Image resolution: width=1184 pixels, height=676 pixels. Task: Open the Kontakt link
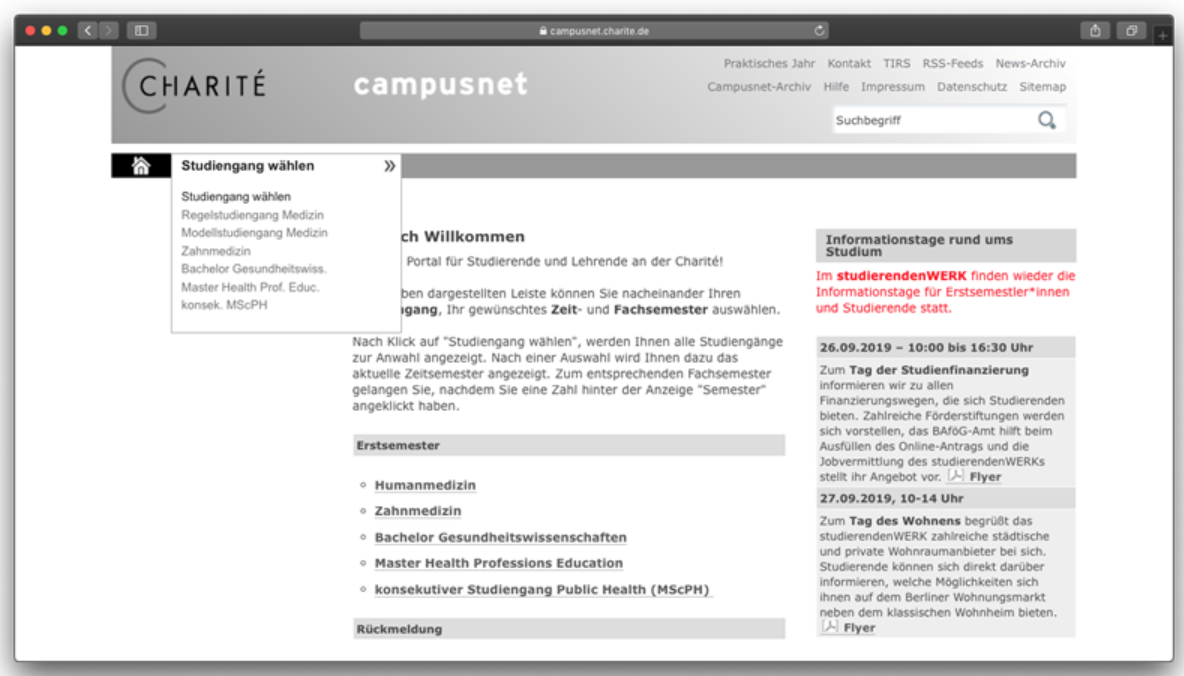[x=849, y=63]
